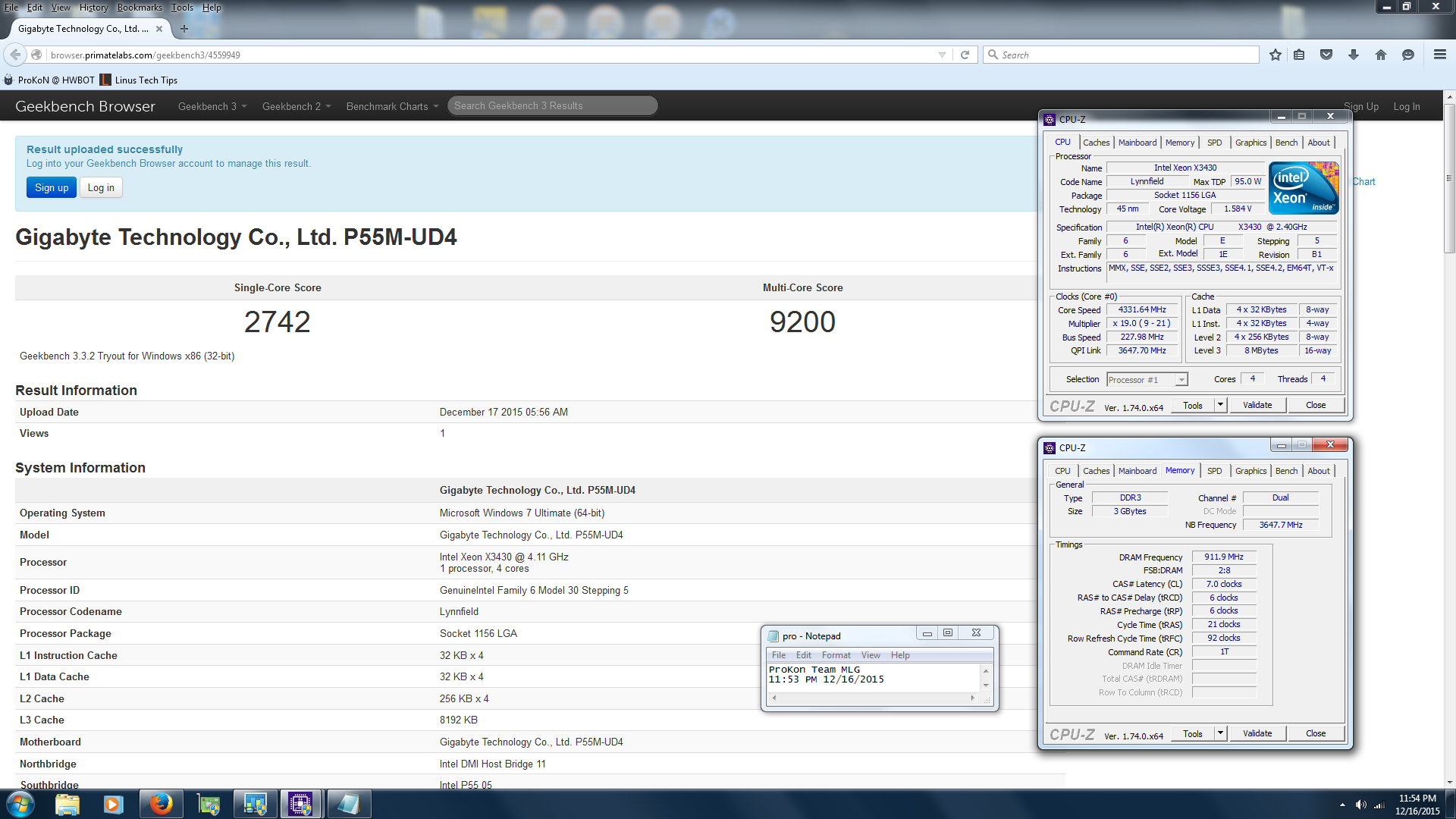
Task: Open the Format menu in Notepad
Action: point(836,655)
